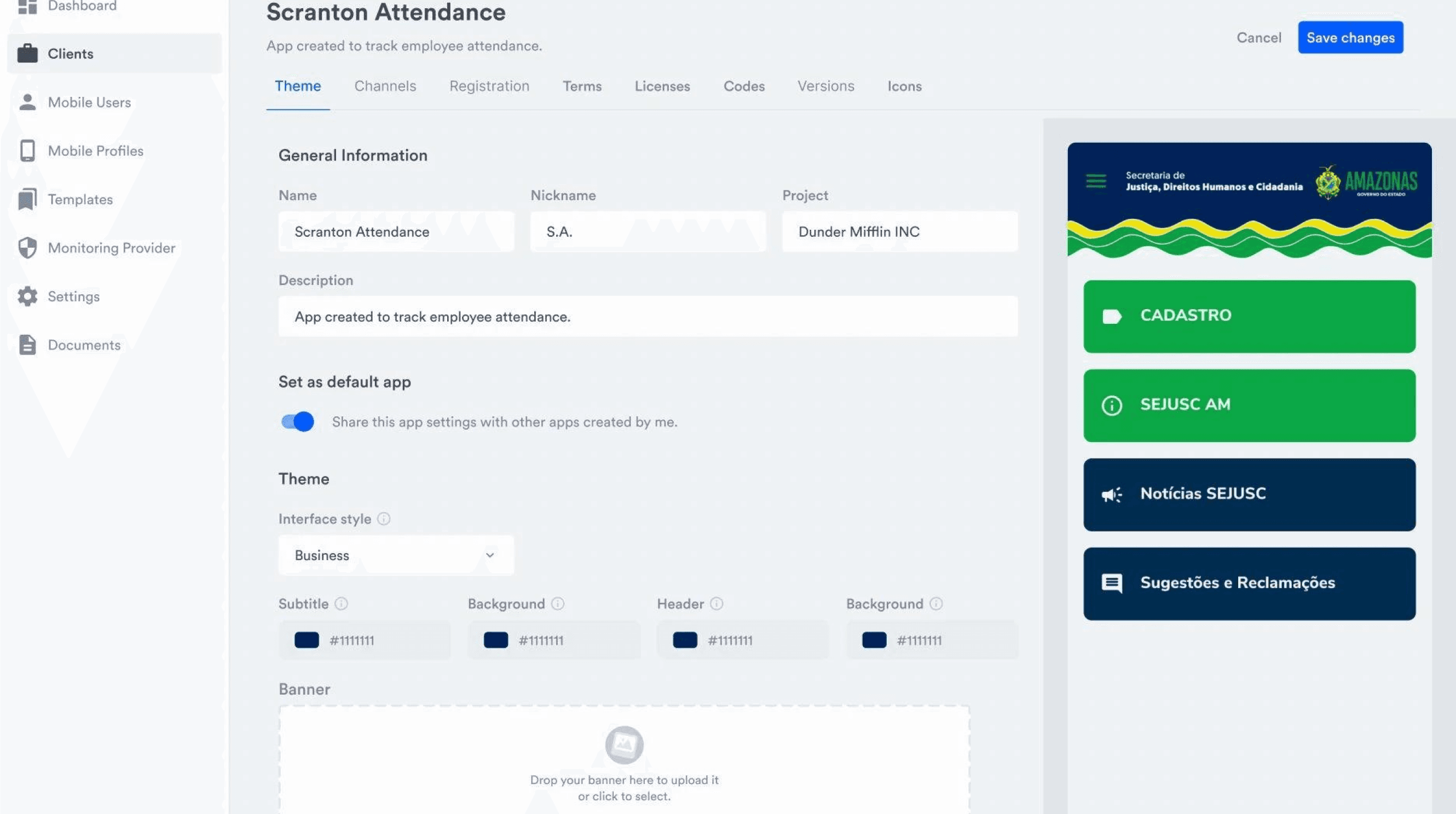Click the hamburger menu in the preview header
This screenshot has height=814, width=1456.
1095,181
